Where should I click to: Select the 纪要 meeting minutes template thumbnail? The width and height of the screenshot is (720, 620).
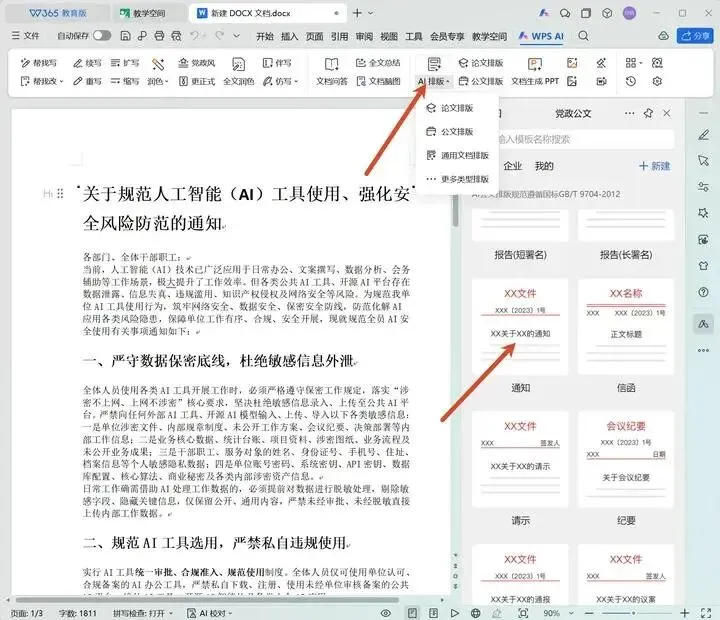pyautogui.click(x=626, y=459)
